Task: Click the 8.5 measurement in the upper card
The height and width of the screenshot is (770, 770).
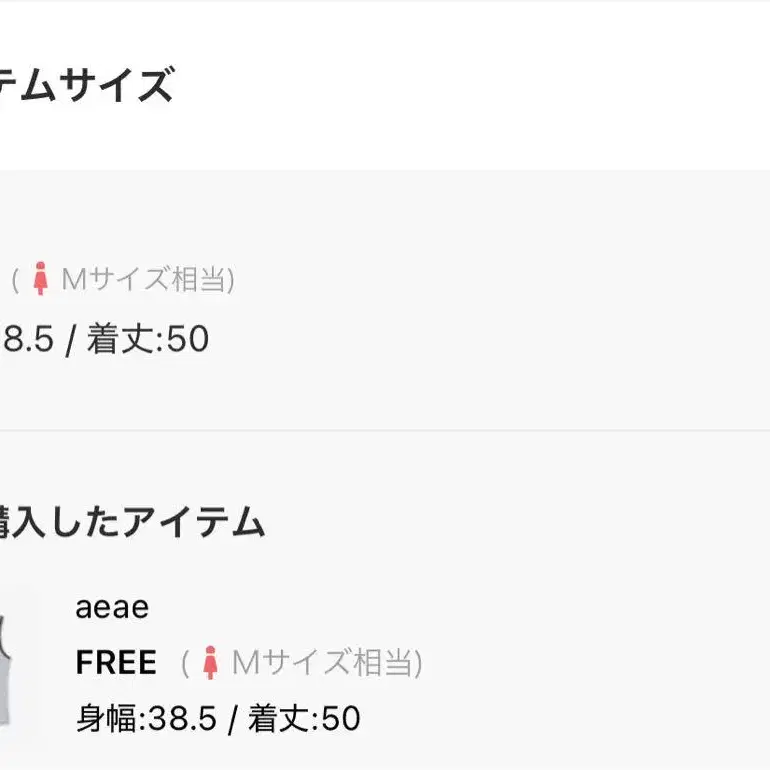Action: coord(28,339)
